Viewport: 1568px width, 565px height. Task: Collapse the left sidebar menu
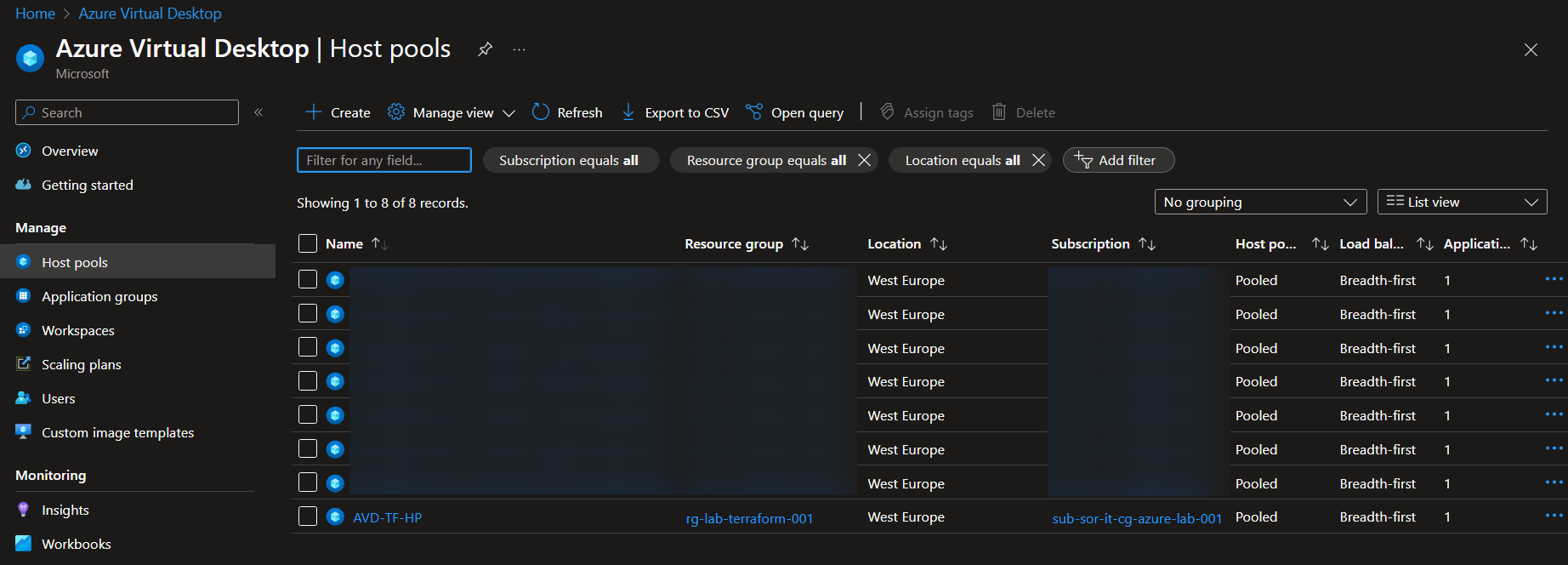click(x=258, y=112)
